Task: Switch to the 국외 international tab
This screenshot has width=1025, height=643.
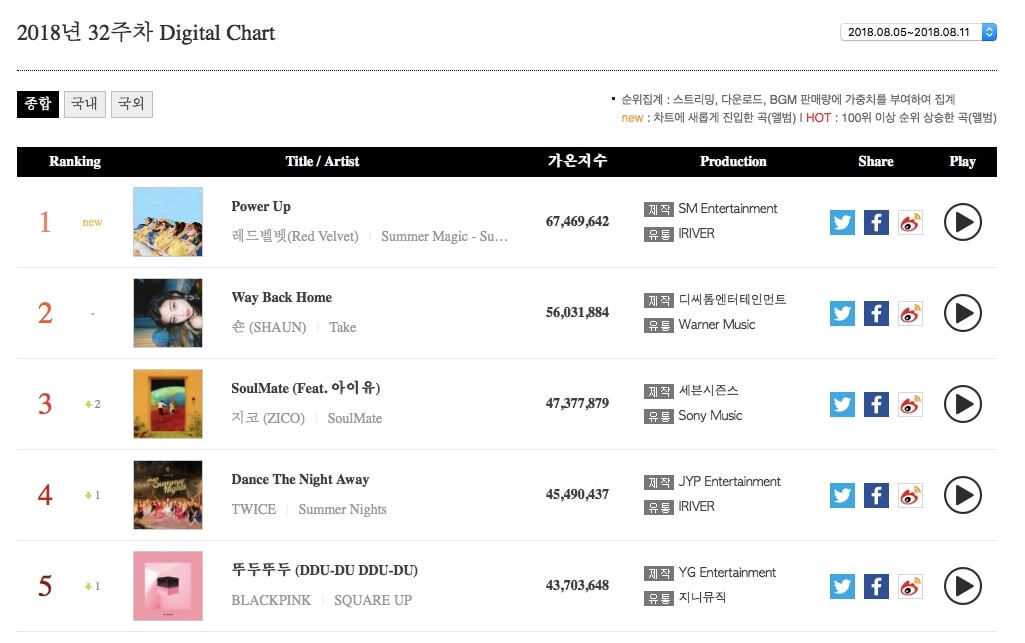Action: (131, 104)
